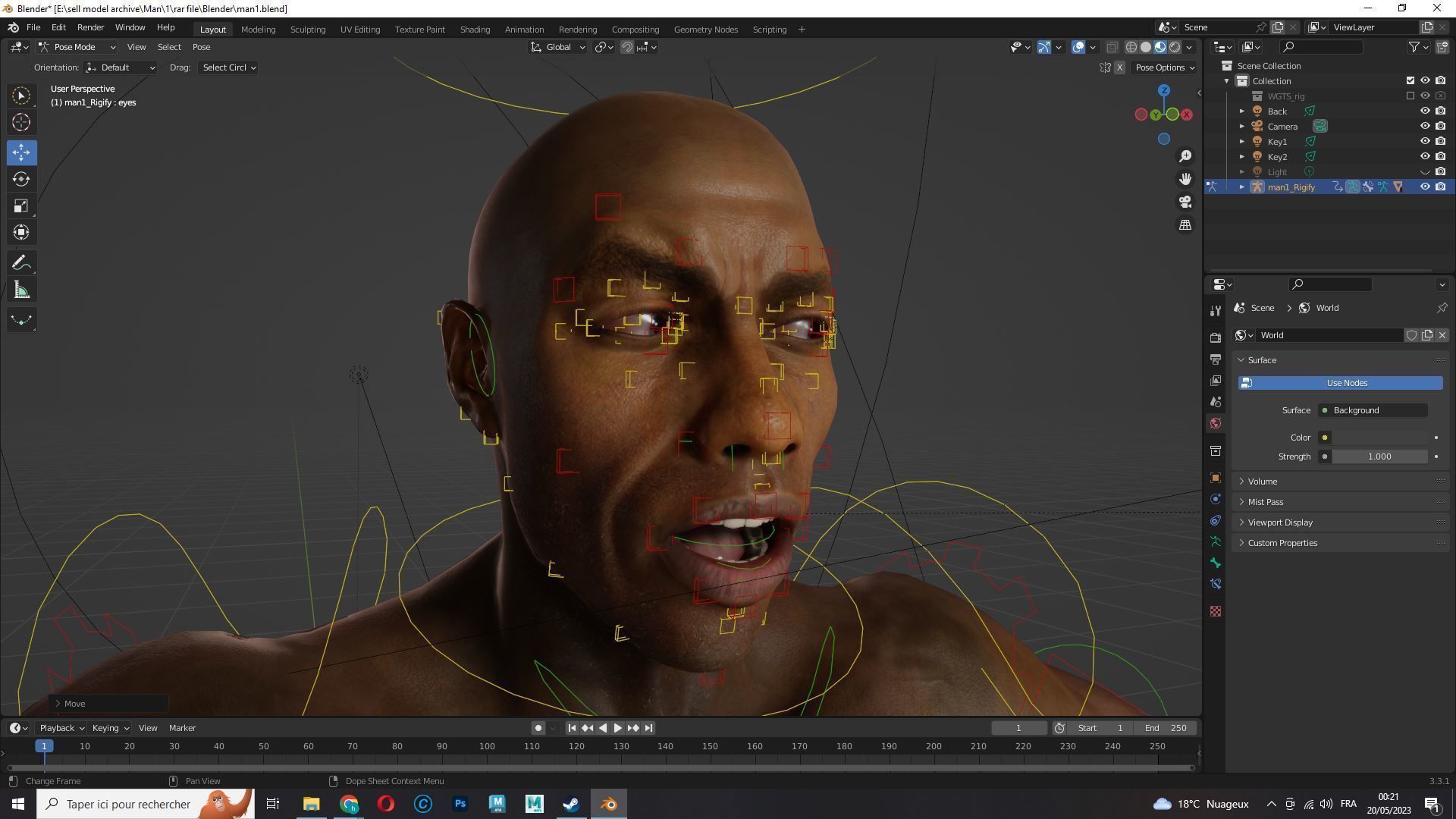Expand the Viewport Display panel

[1341, 522]
